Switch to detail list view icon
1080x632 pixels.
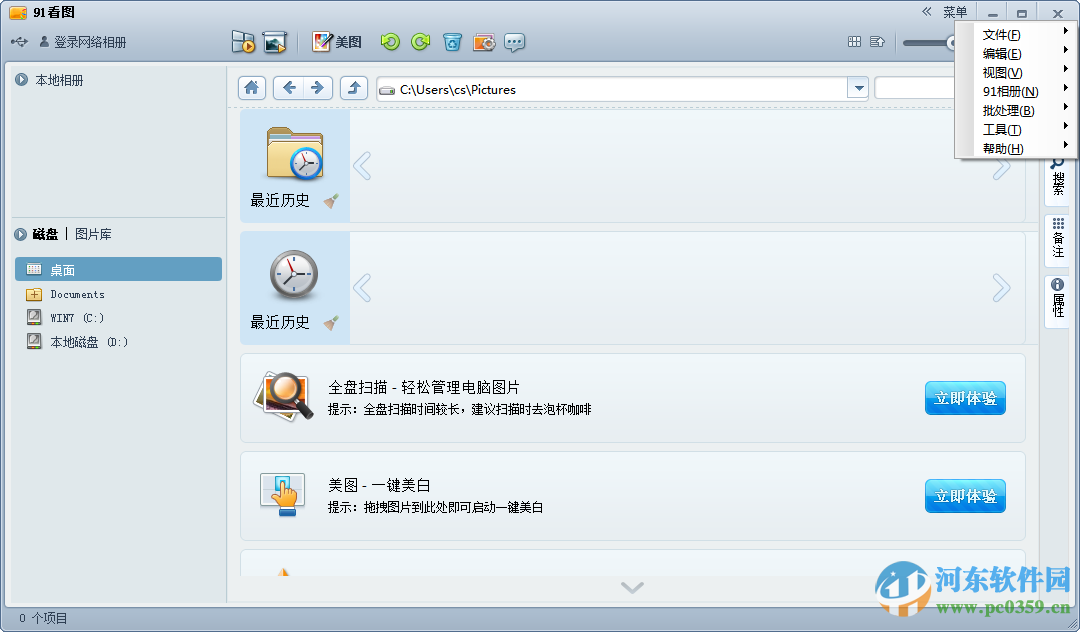877,41
